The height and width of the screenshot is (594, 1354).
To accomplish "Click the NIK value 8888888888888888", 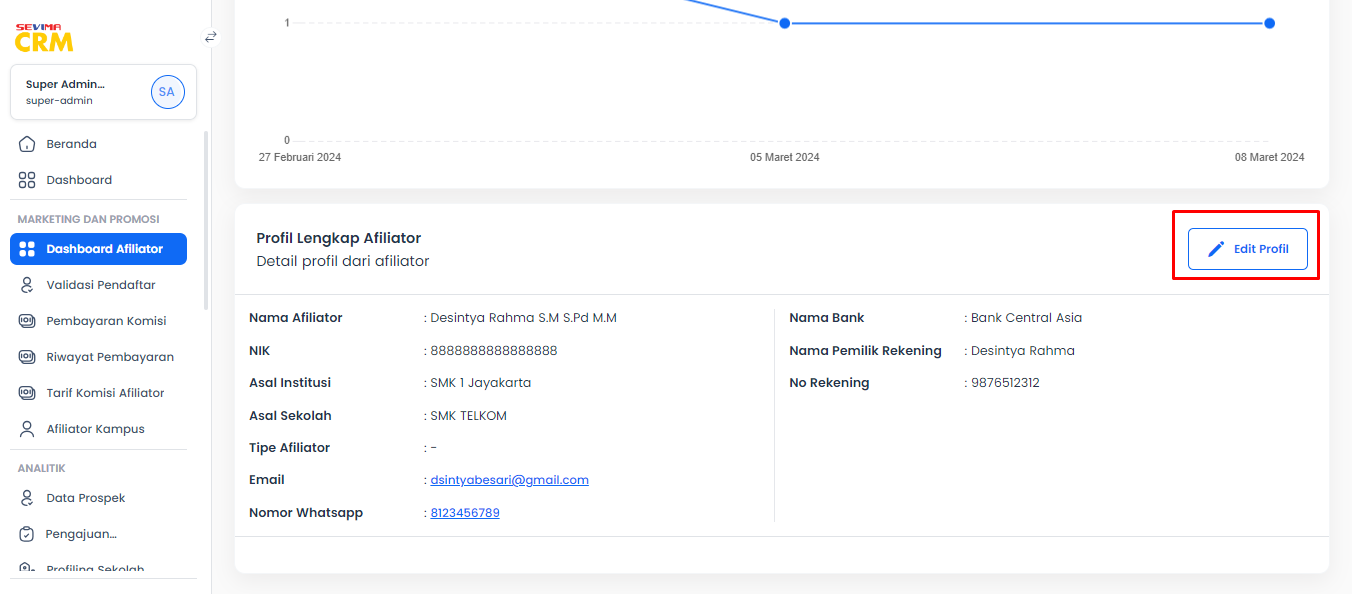I will [x=494, y=351].
